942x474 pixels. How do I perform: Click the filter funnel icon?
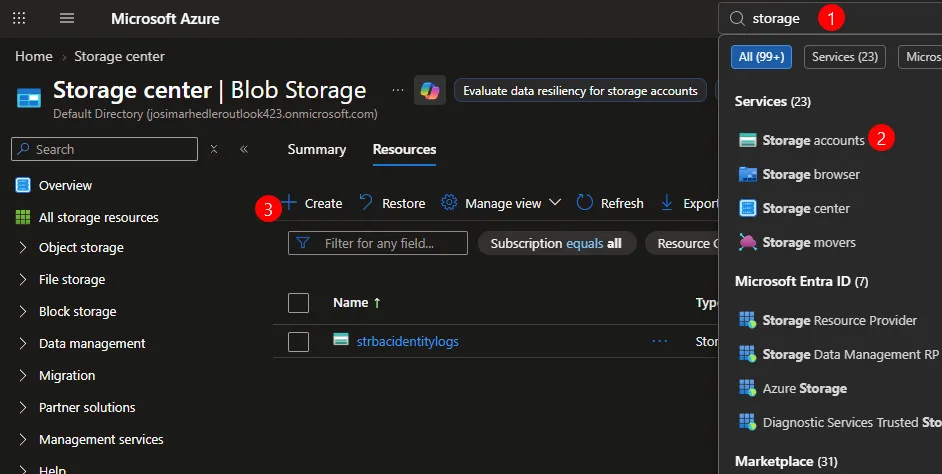coord(303,243)
